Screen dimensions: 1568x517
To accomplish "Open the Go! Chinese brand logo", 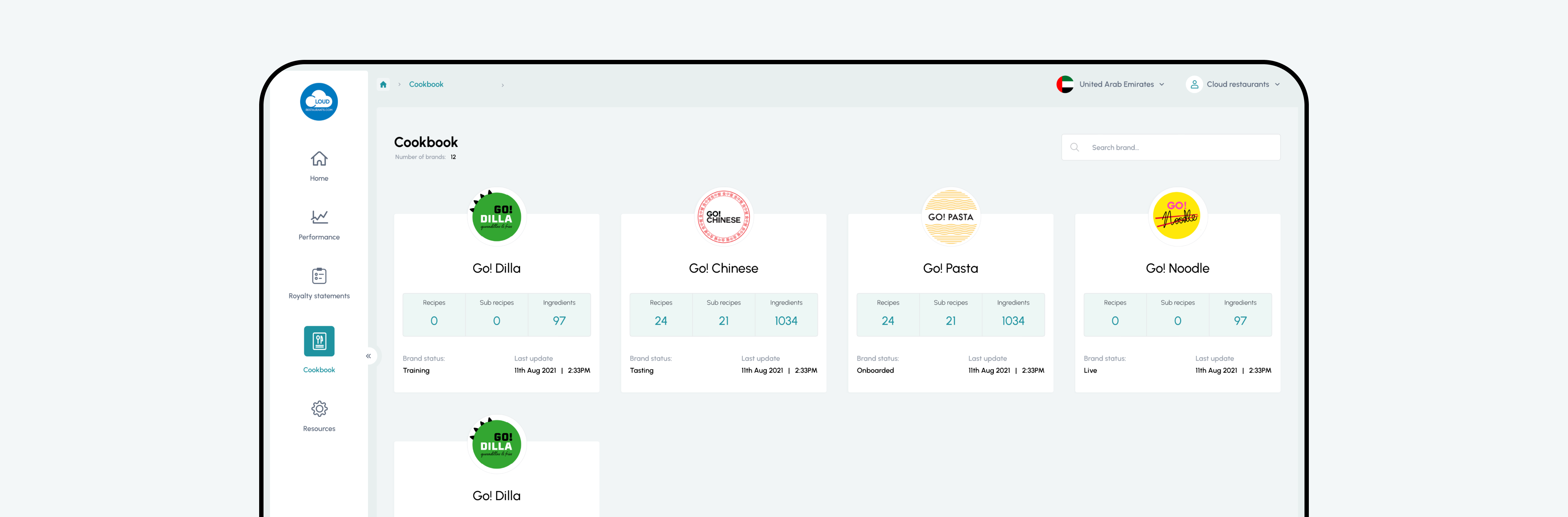I will 724,217.
